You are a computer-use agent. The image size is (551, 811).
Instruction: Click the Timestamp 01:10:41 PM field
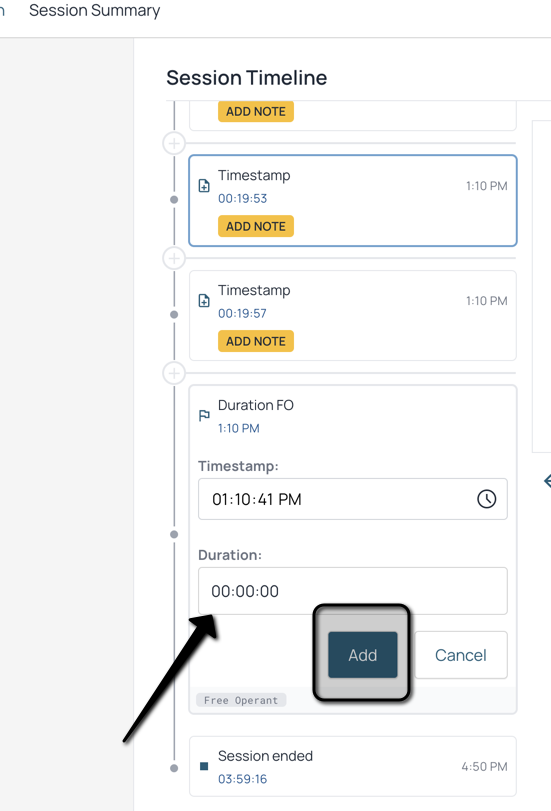pyautogui.click(x=353, y=499)
